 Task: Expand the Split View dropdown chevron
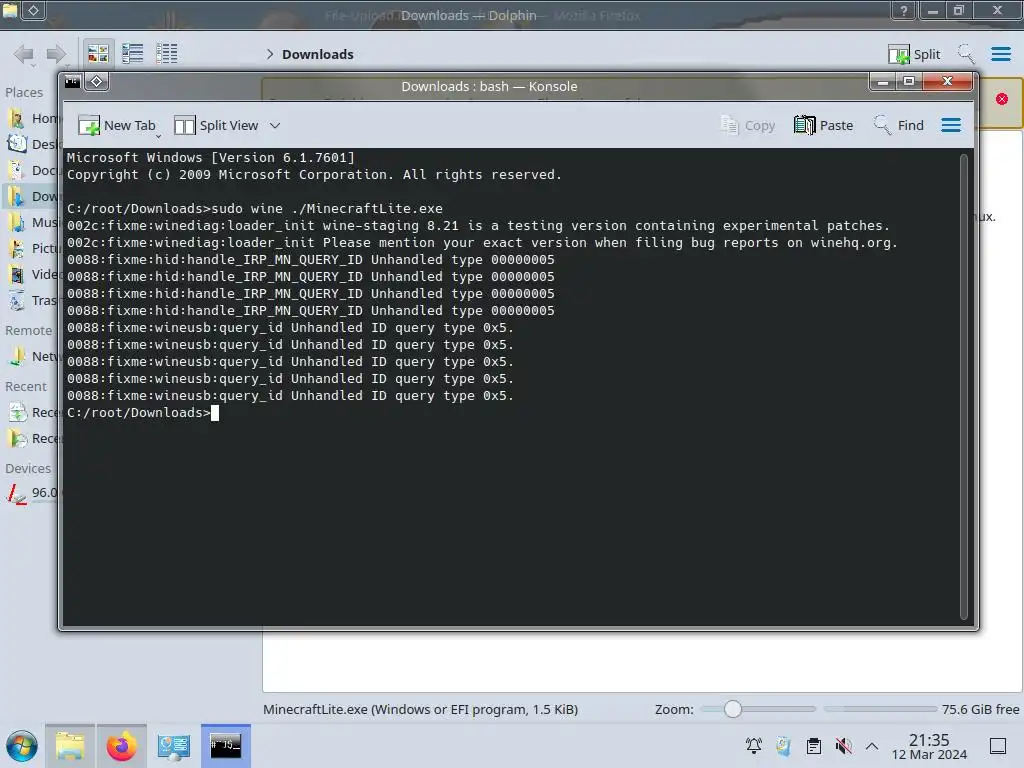coord(275,125)
